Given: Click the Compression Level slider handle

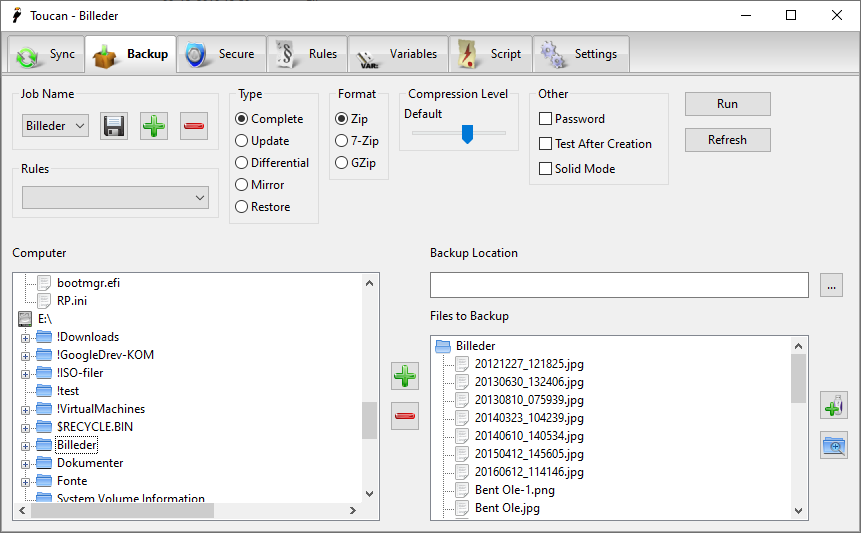Looking at the screenshot, I should tap(467, 134).
